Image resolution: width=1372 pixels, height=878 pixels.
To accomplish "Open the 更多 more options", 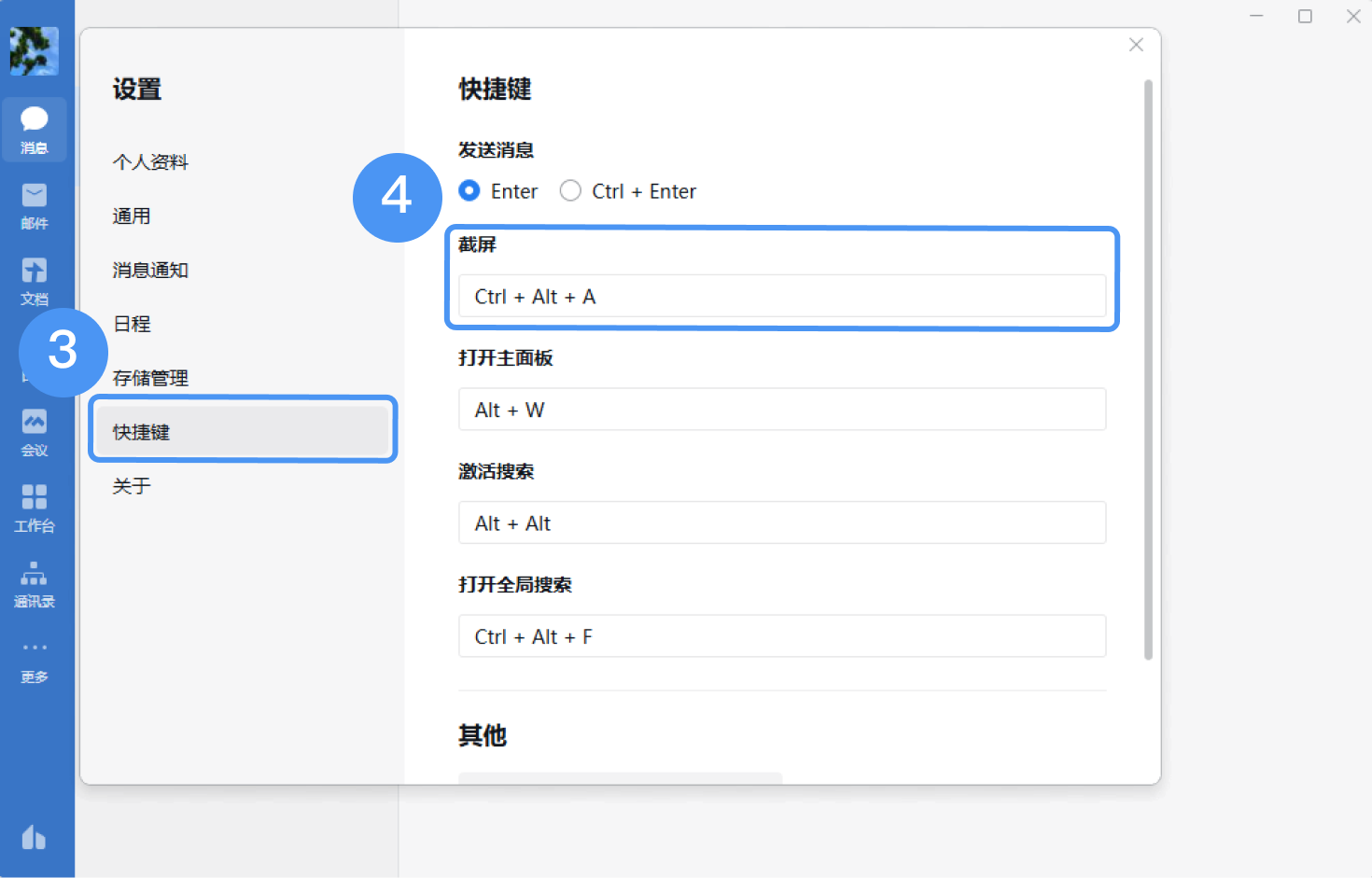I will (35, 659).
